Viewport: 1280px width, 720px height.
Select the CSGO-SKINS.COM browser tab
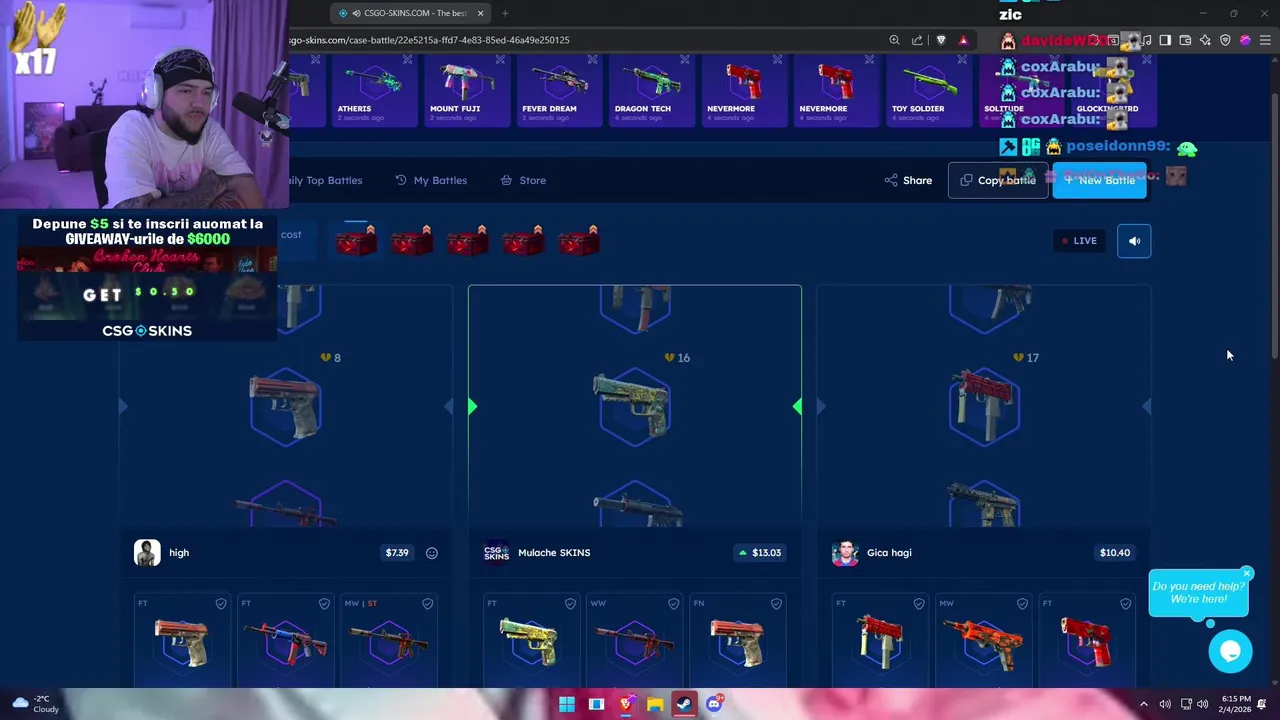click(x=410, y=13)
